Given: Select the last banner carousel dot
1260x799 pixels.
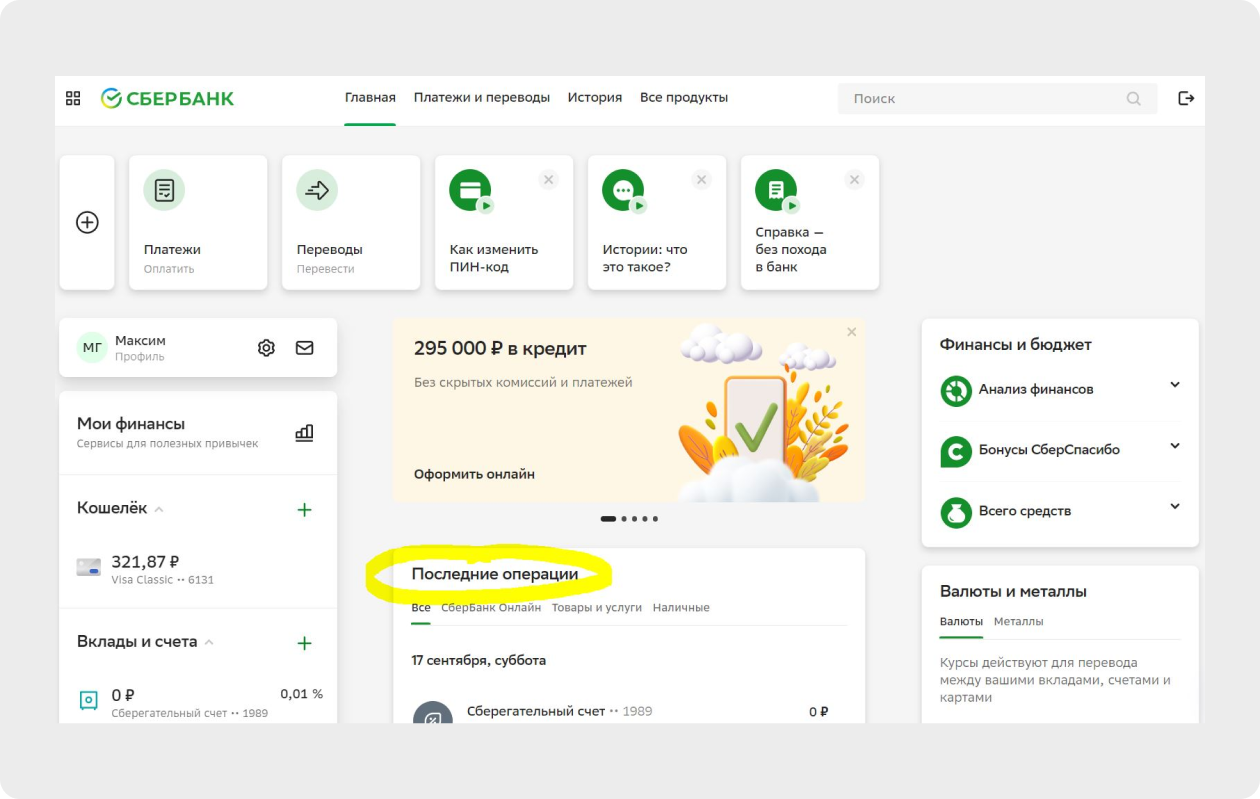Looking at the screenshot, I should 655,519.
